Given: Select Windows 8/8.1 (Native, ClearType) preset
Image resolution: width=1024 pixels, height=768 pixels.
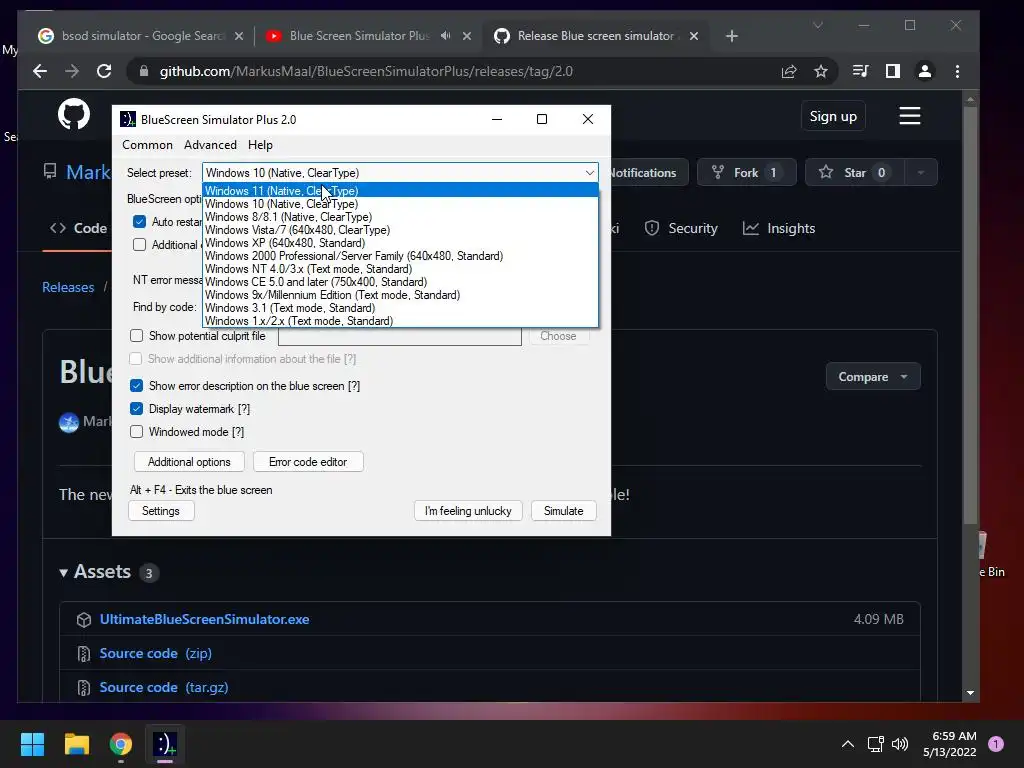Looking at the screenshot, I should [400, 217].
